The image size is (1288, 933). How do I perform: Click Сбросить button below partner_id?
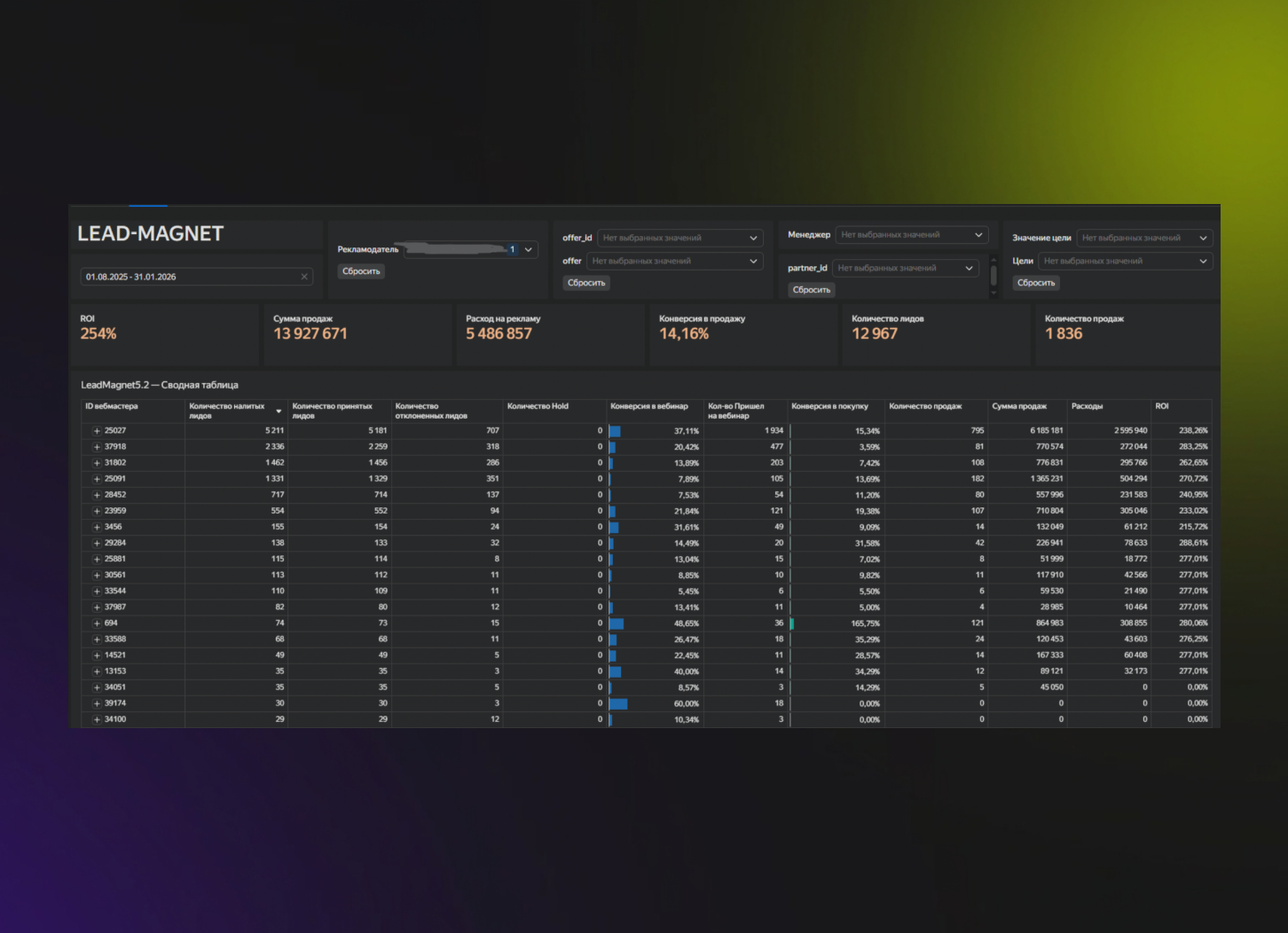pos(811,290)
